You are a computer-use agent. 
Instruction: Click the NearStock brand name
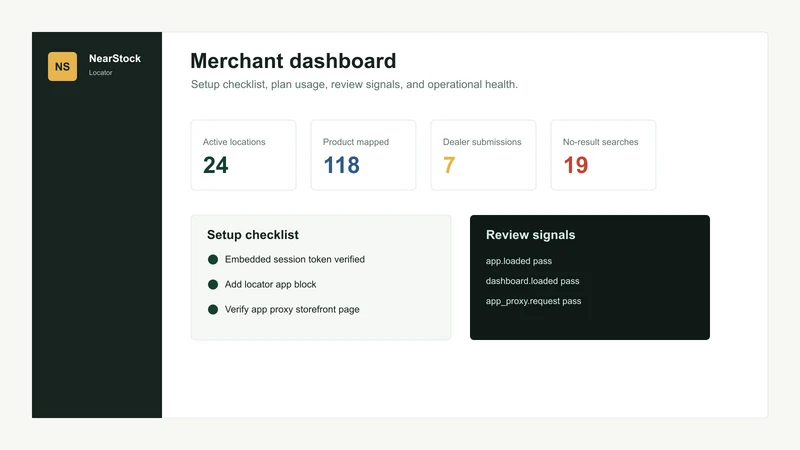tap(115, 59)
